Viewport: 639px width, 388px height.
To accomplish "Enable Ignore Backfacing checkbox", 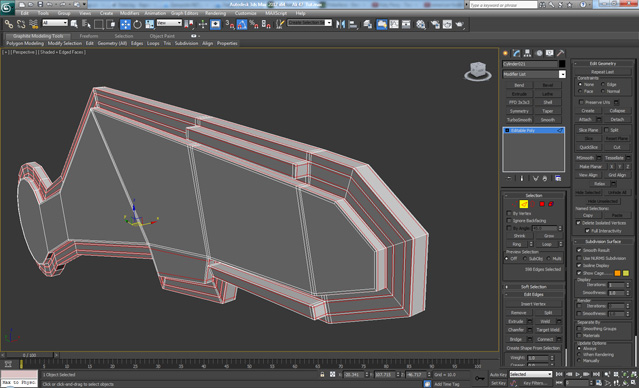I will (509, 221).
